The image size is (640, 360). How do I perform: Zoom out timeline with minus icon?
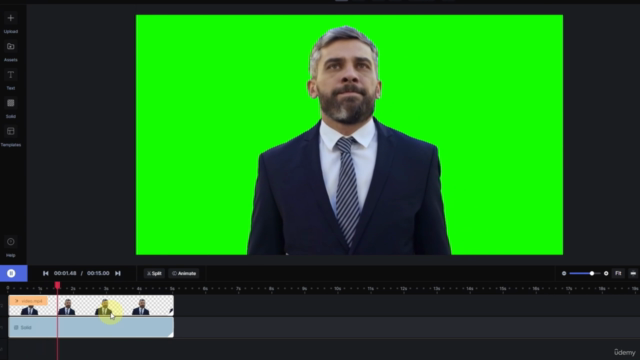[564, 273]
